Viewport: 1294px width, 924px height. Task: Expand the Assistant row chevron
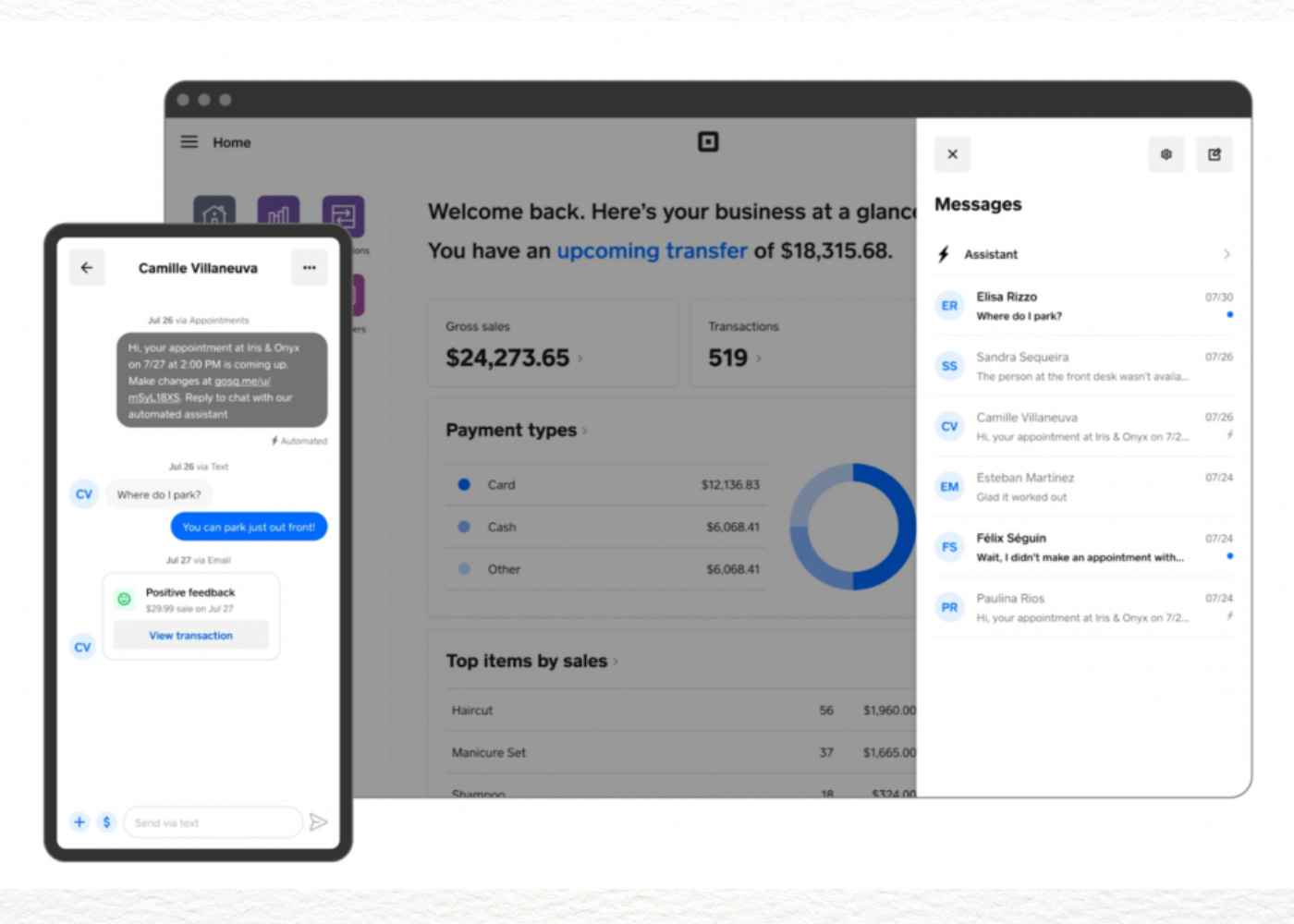tap(1227, 254)
